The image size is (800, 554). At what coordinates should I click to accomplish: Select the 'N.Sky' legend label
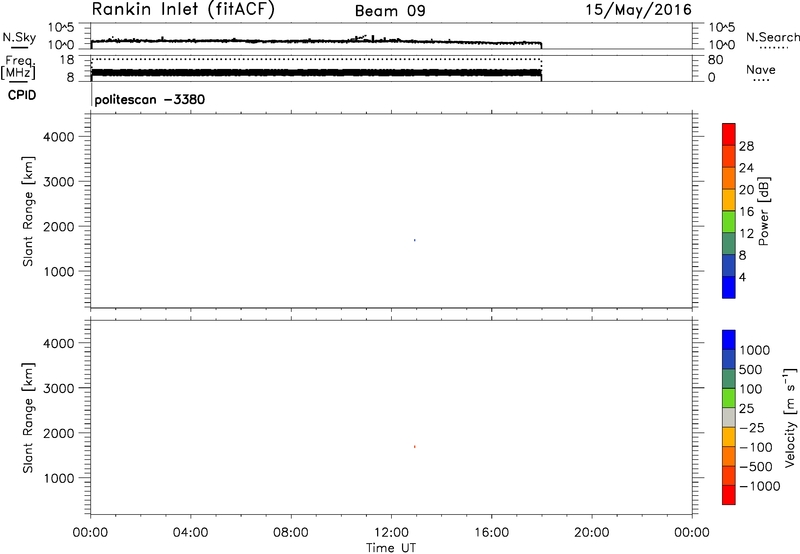pyautogui.click(x=19, y=38)
